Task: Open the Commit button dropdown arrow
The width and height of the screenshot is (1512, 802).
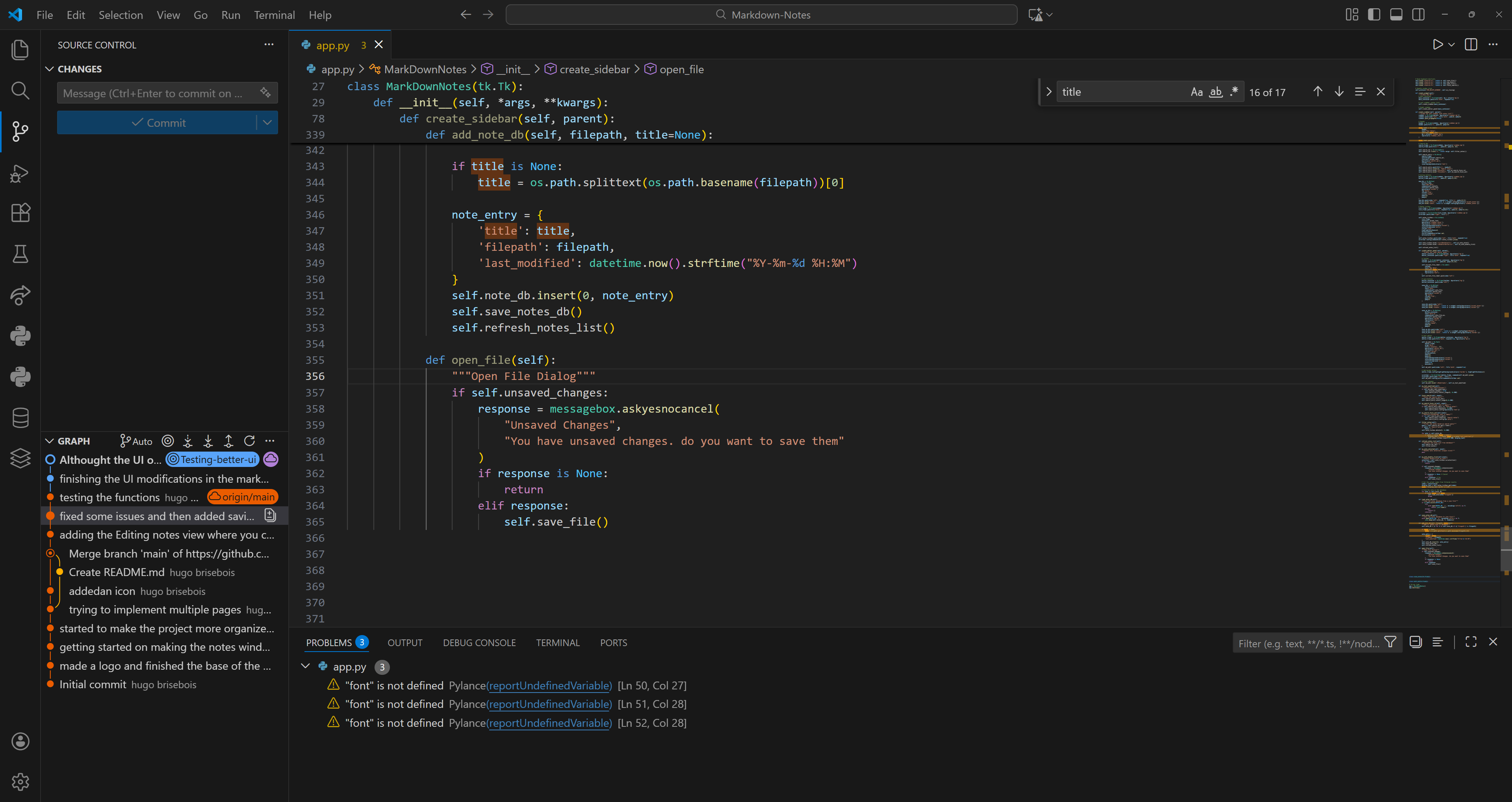Action: [267, 122]
